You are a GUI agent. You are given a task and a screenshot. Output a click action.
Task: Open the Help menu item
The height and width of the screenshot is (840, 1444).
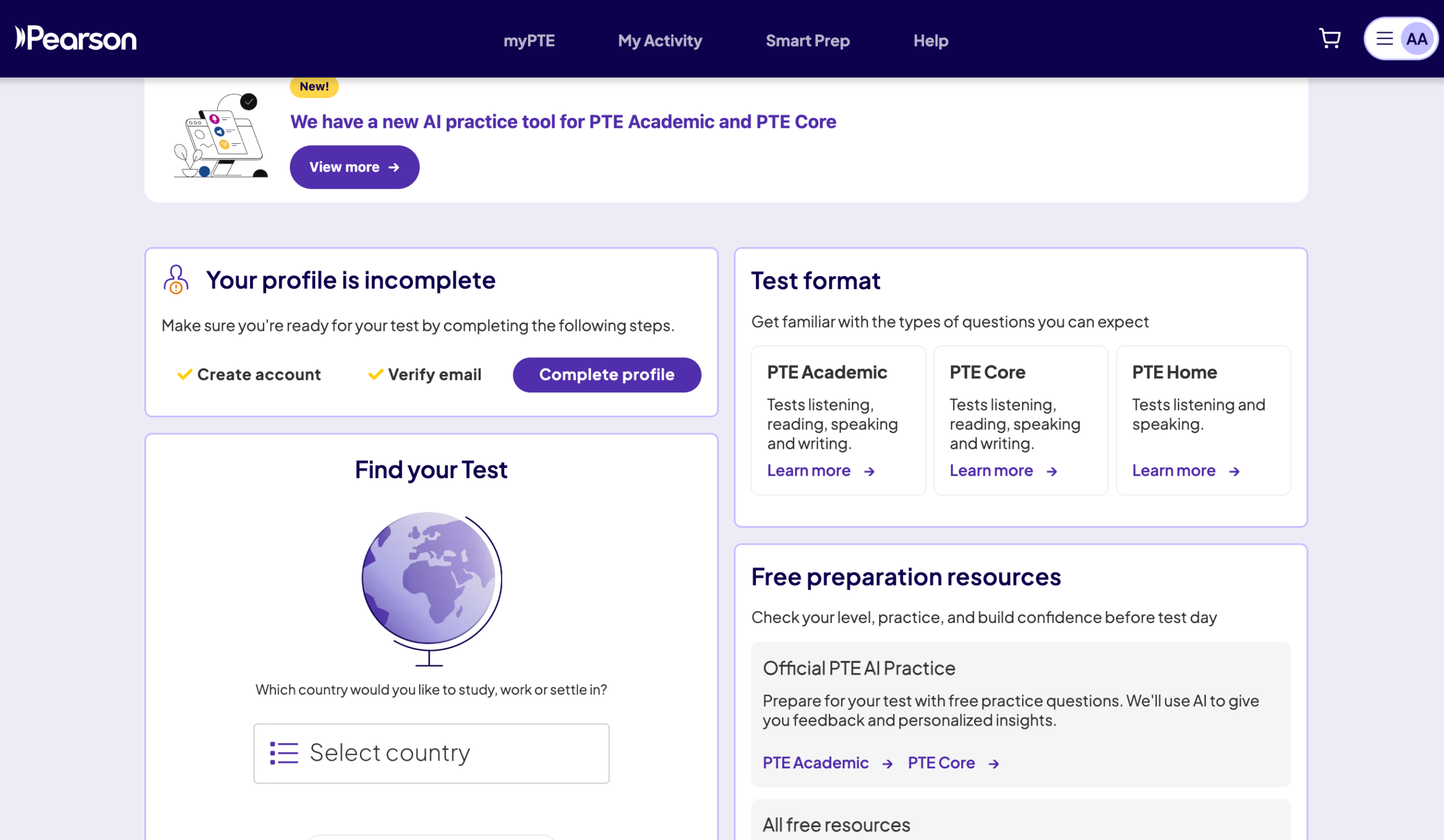(x=931, y=41)
